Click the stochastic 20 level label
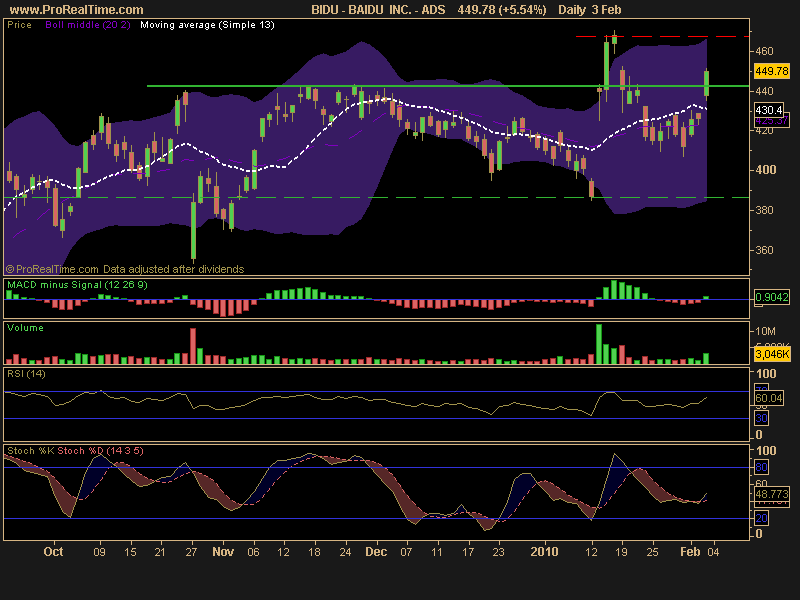The image size is (800, 600). click(761, 518)
